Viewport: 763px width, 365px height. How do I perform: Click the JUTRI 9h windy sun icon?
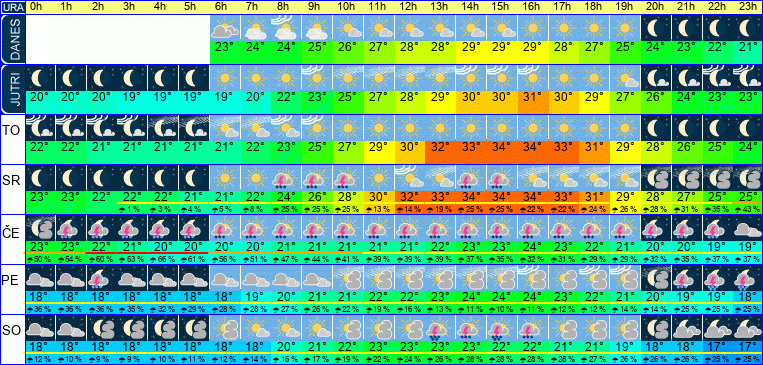coord(317,78)
